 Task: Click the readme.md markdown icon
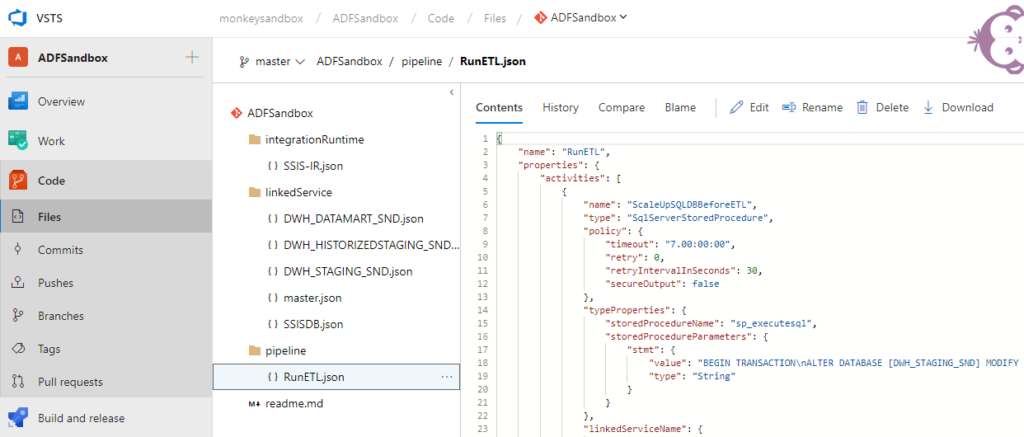coord(254,404)
